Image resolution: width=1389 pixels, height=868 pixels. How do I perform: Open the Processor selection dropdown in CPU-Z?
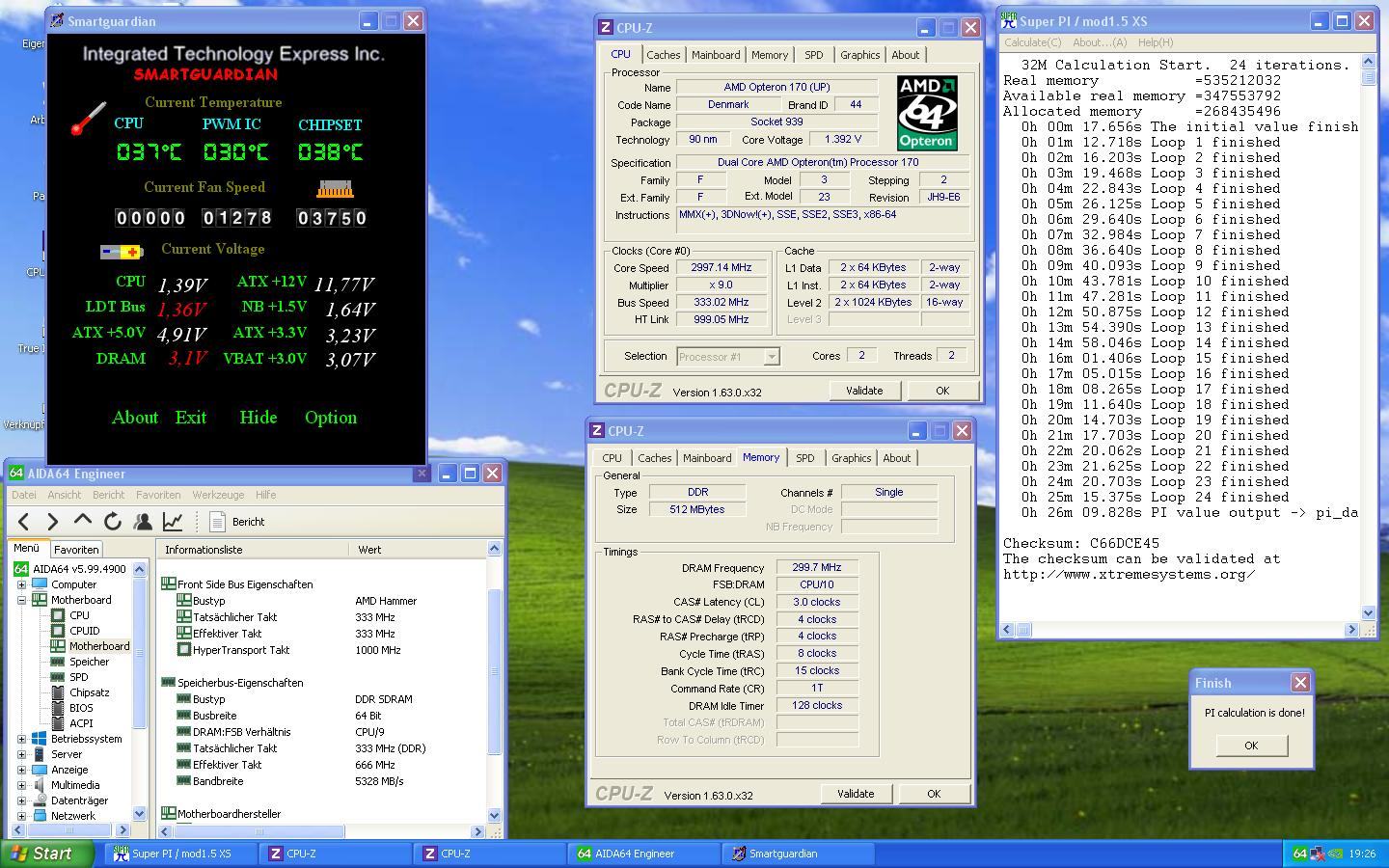(x=771, y=357)
